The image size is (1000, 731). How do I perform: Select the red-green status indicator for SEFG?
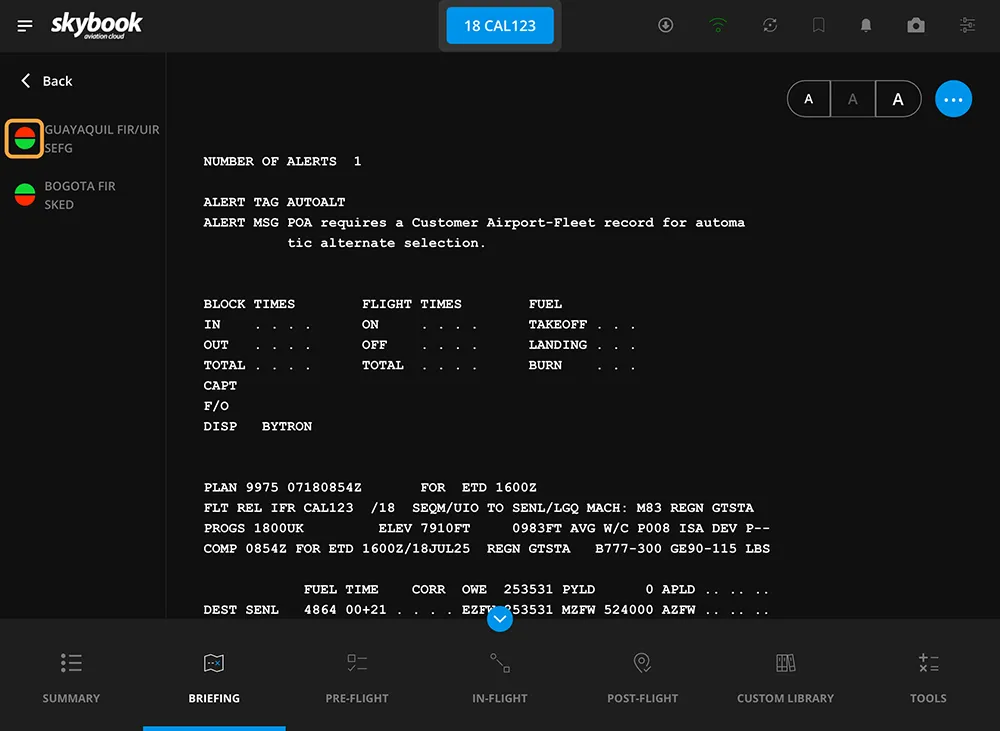tap(24, 138)
